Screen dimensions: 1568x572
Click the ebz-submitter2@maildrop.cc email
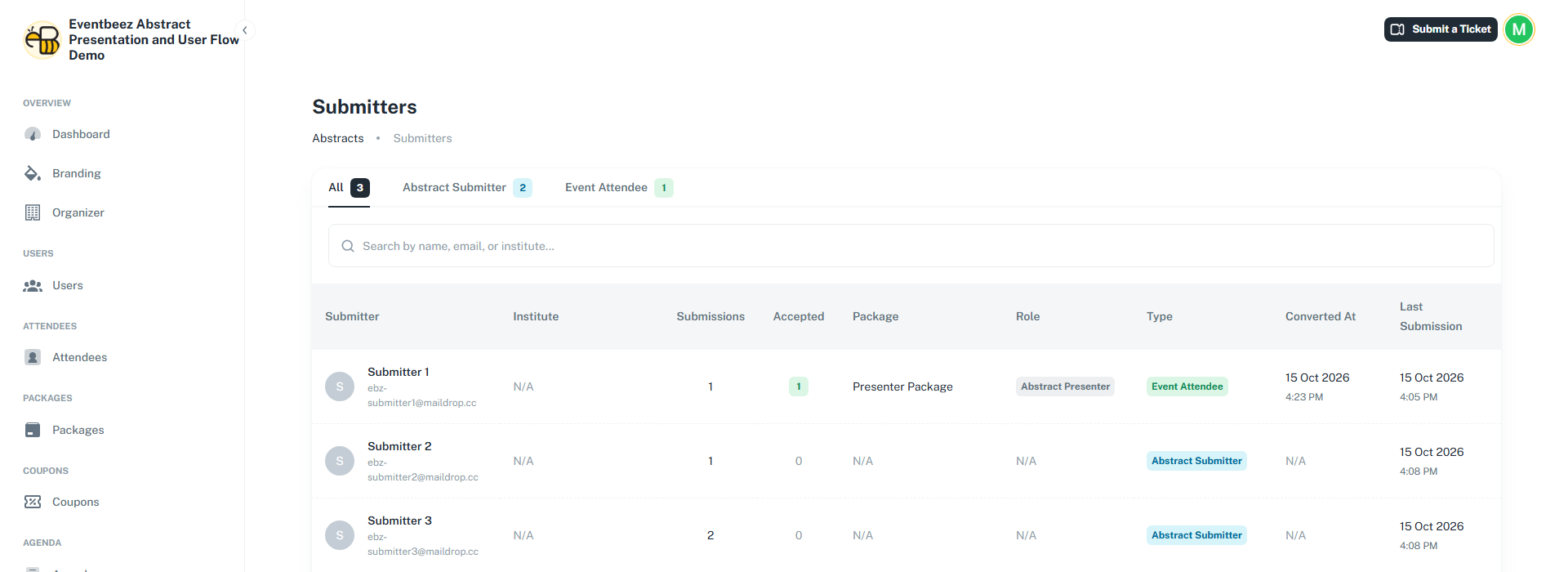423,470
